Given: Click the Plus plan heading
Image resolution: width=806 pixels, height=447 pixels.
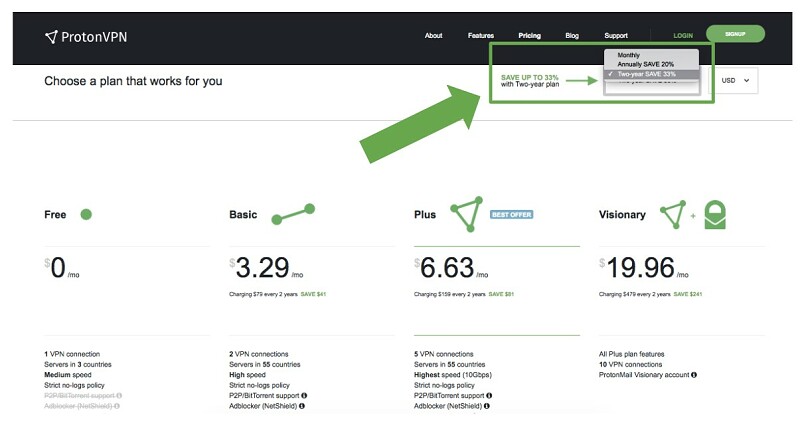Looking at the screenshot, I should tap(425, 215).
